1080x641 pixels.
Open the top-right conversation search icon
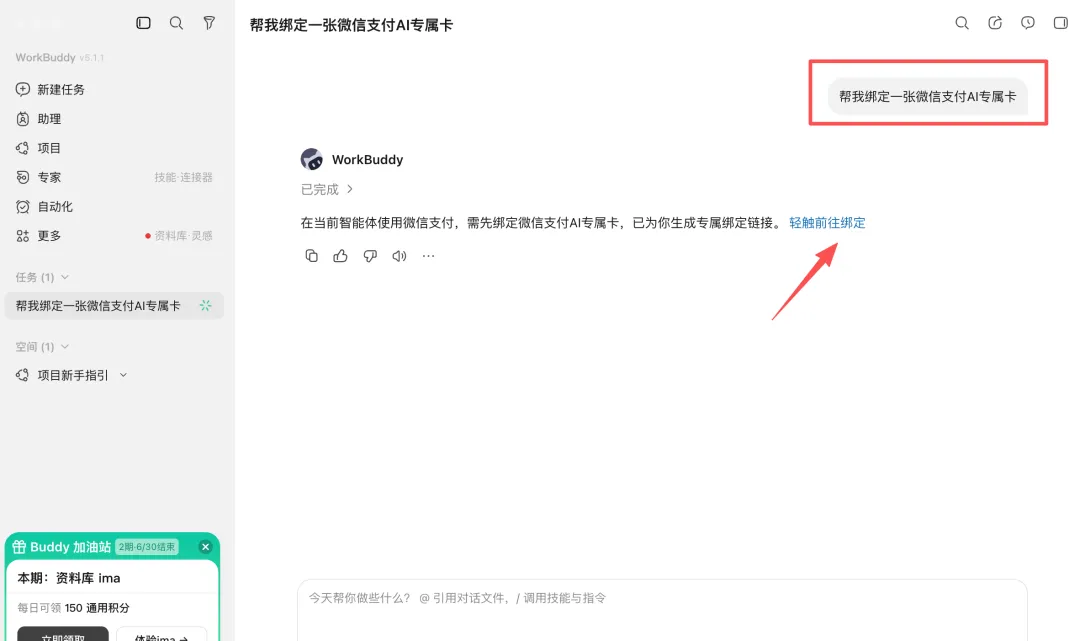coord(962,23)
